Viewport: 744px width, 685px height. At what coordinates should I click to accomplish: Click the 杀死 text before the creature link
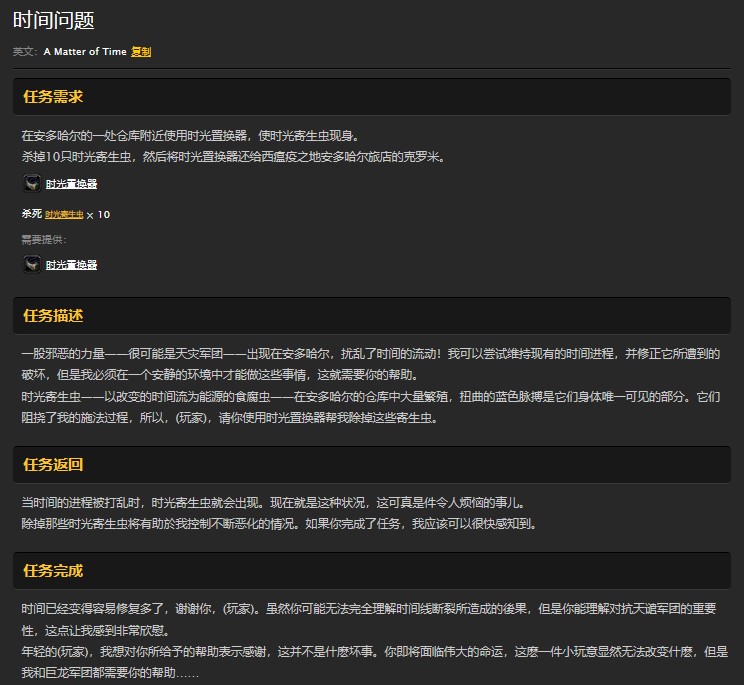32,214
